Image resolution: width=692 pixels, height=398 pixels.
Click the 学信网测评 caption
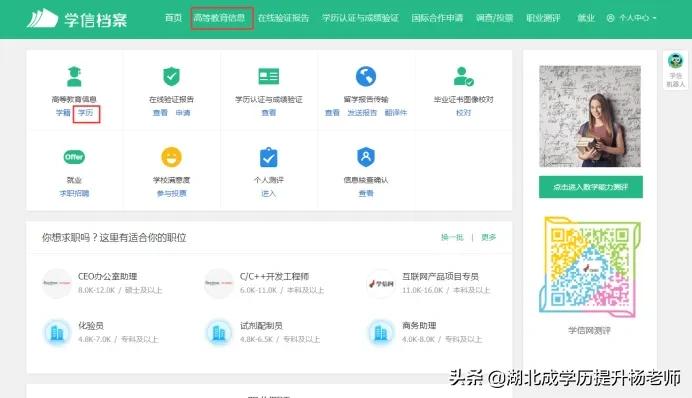pyautogui.click(x=589, y=330)
